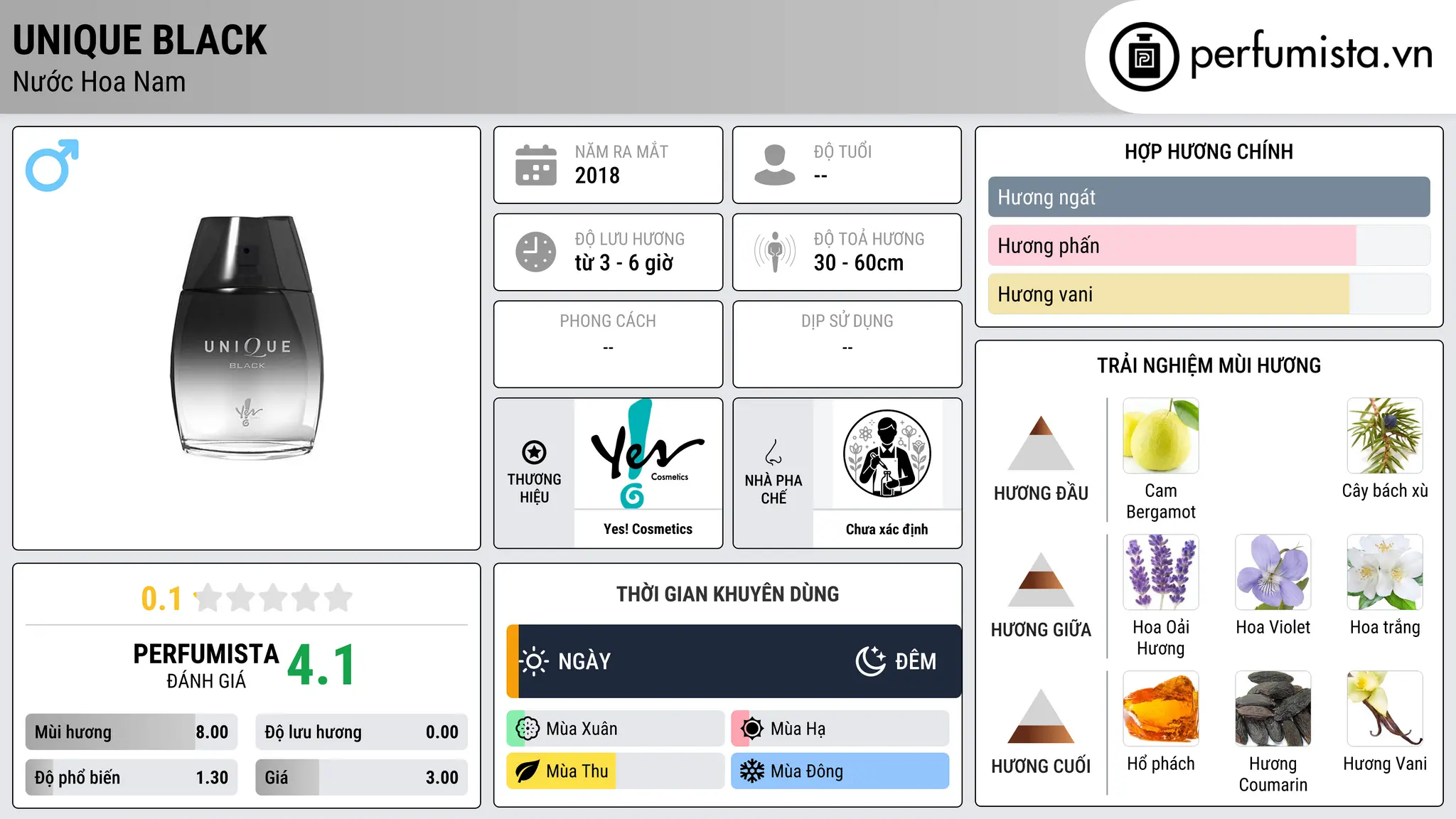Click the Yes! Cosmetics brand logo

648,454
